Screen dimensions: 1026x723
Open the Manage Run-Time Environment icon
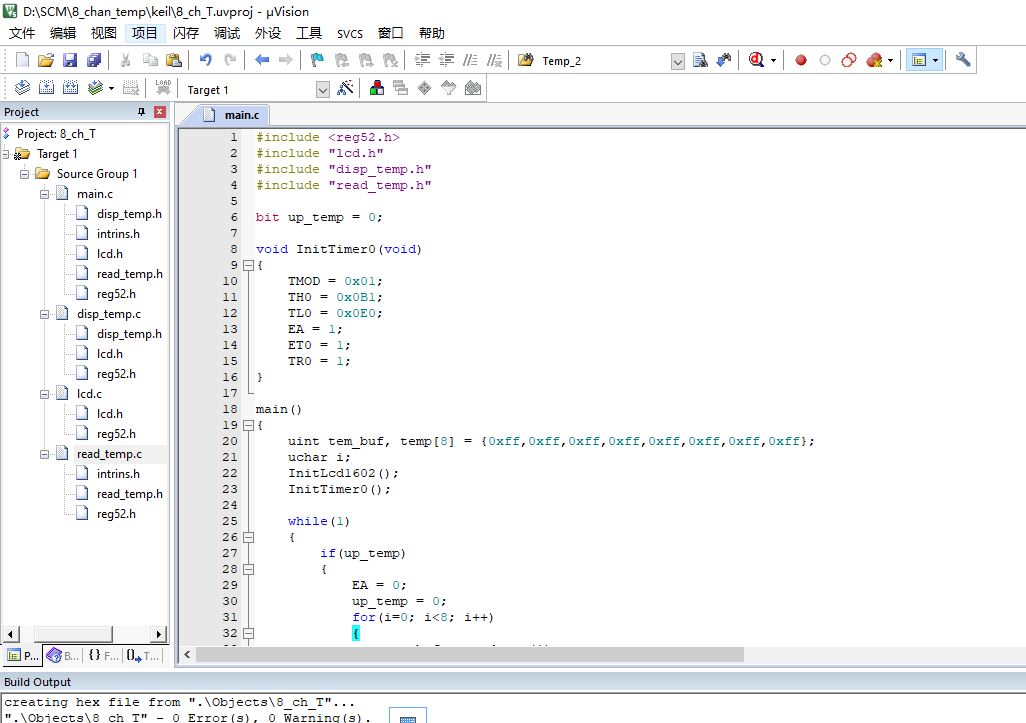point(425,88)
